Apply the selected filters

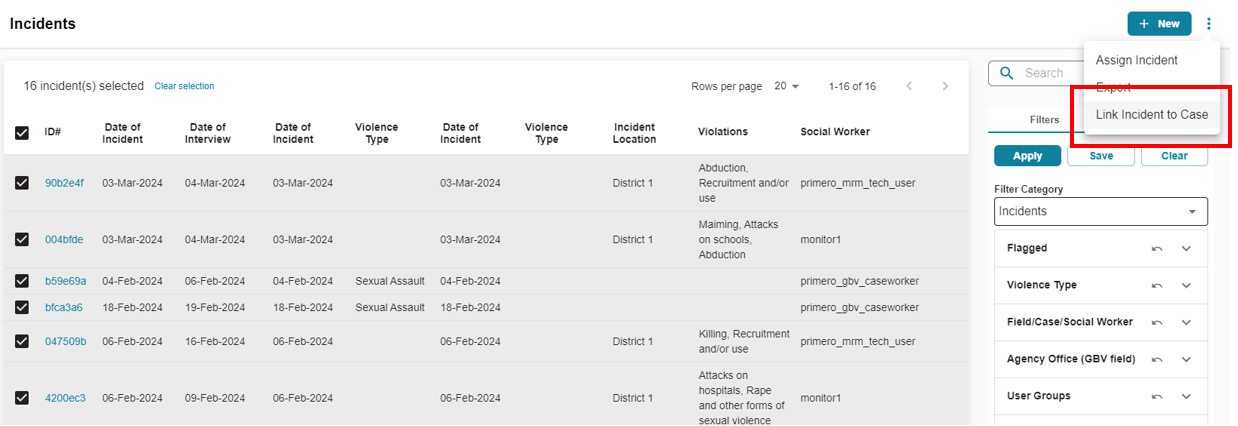(x=1027, y=156)
